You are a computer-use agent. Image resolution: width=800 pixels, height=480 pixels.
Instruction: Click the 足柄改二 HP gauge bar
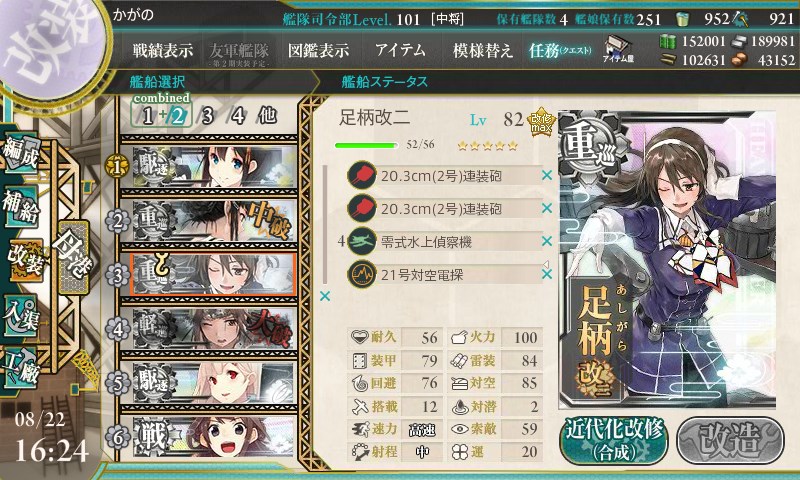pos(366,145)
